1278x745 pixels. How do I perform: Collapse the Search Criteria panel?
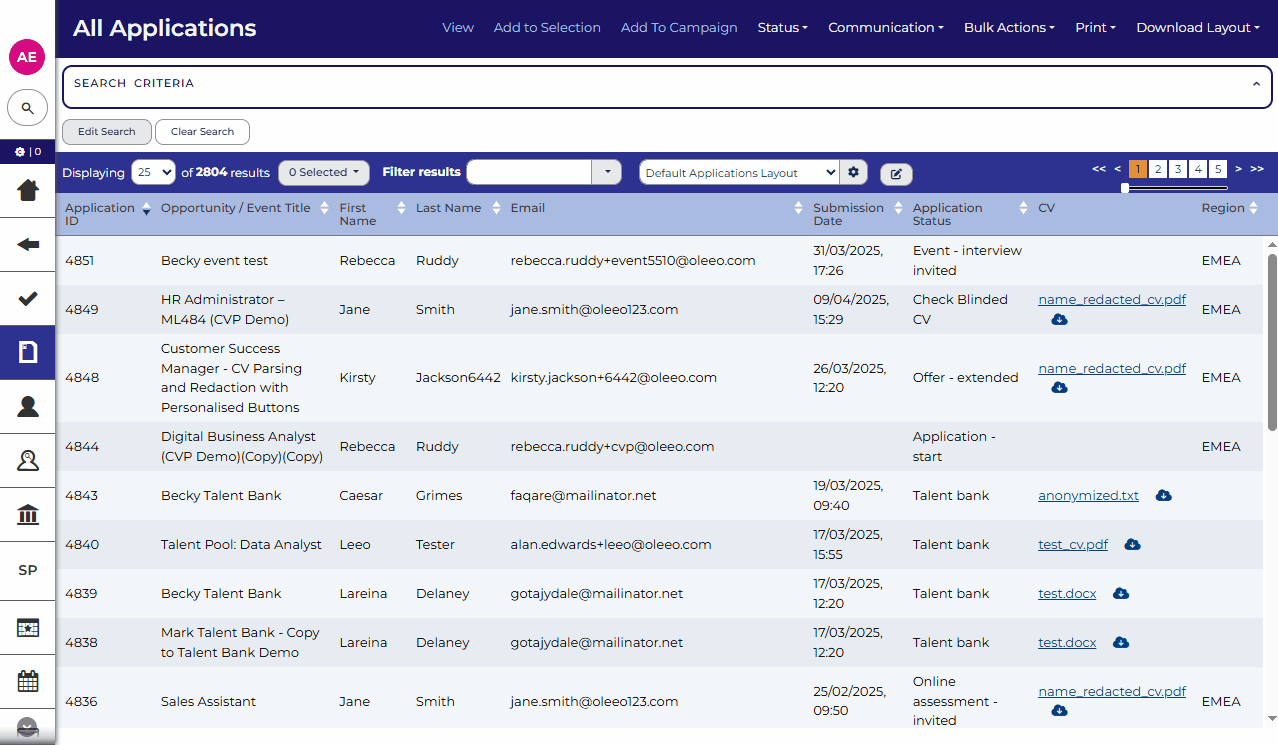(1256, 85)
